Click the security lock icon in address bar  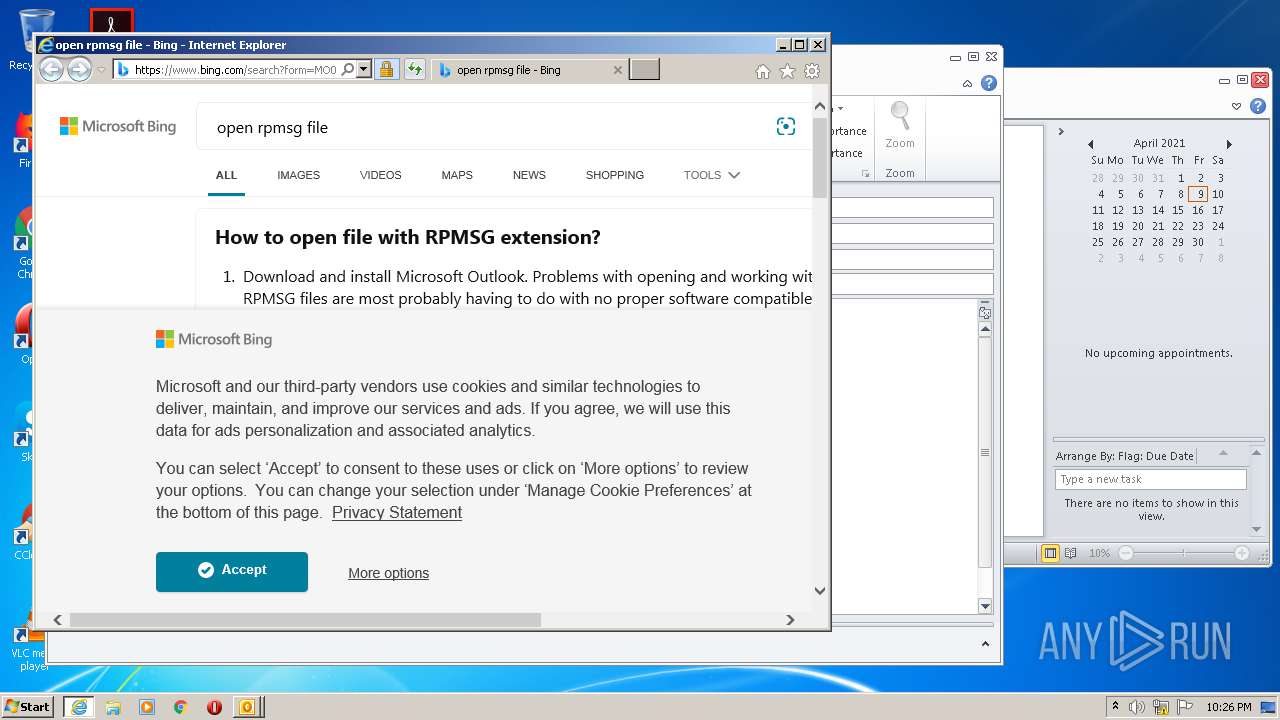tap(386, 70)
